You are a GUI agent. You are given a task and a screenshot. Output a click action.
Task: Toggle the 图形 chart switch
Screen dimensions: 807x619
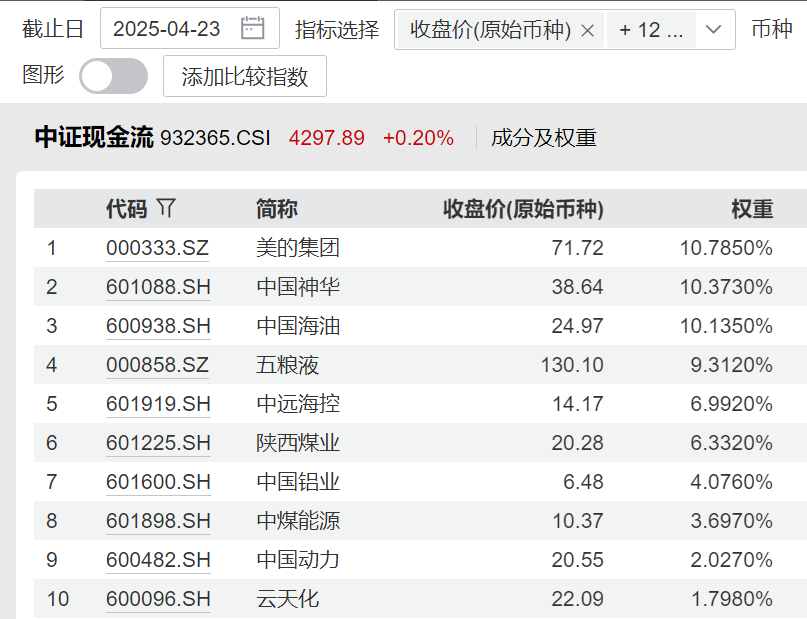click(x=113, y=76)
